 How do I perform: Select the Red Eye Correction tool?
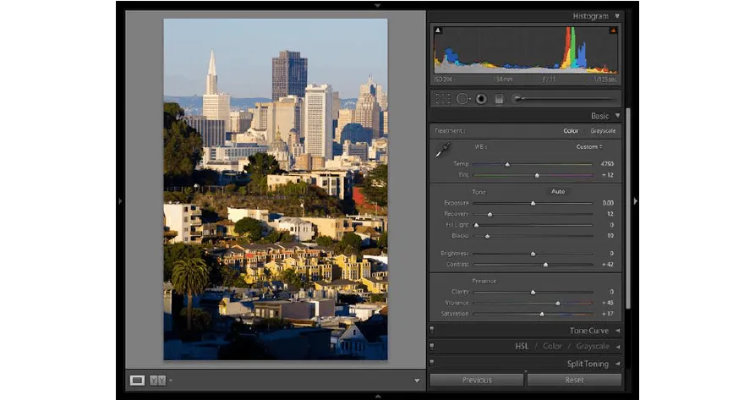(x=481, y=98)
